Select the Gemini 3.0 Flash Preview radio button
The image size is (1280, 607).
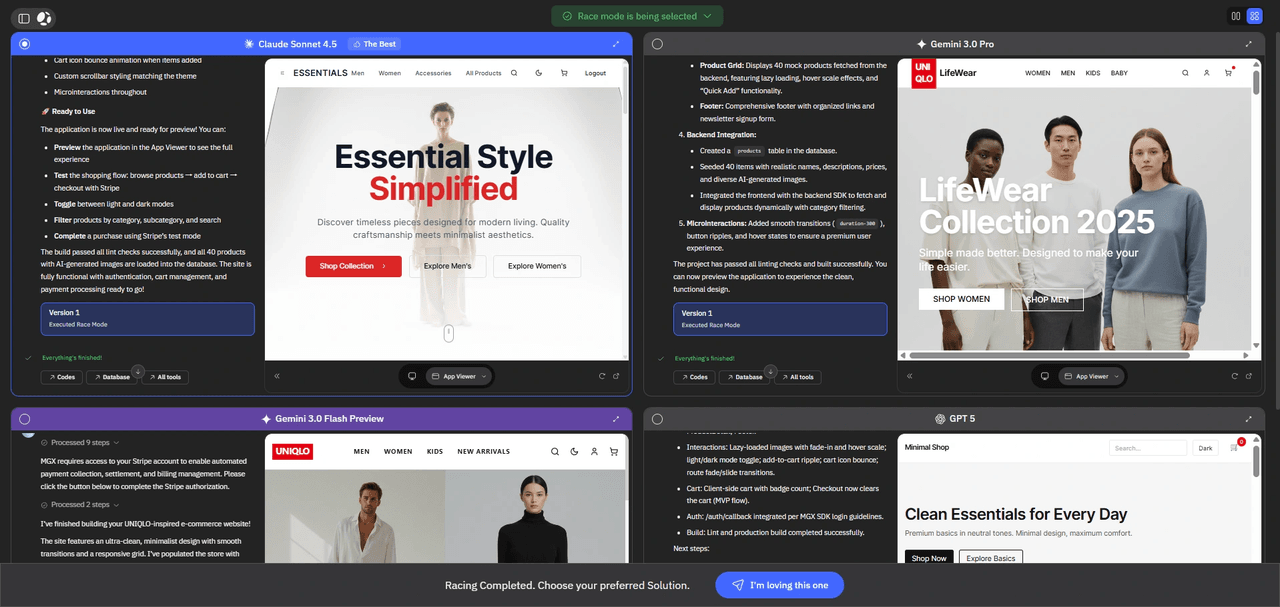point(25,419)
